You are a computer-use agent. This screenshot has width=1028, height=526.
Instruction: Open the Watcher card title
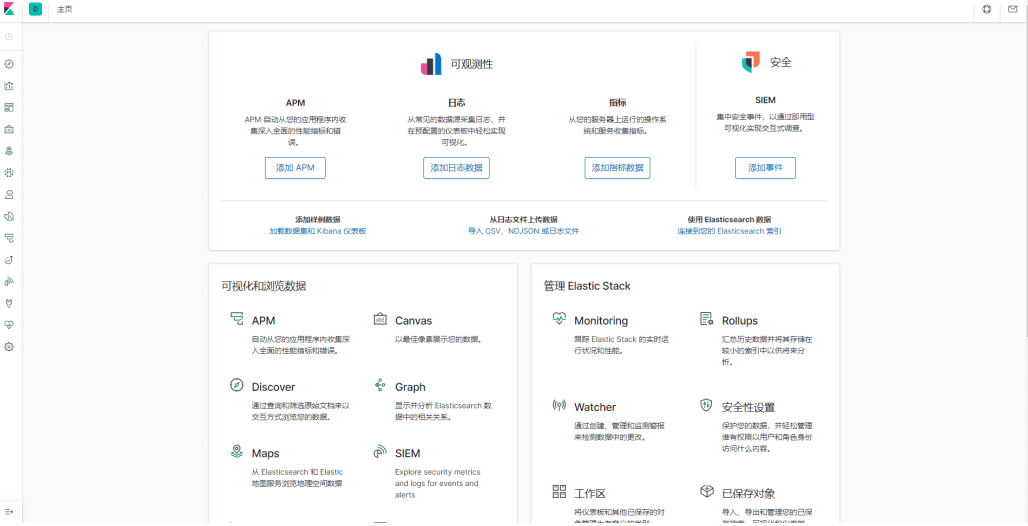(x=595, y=407)
